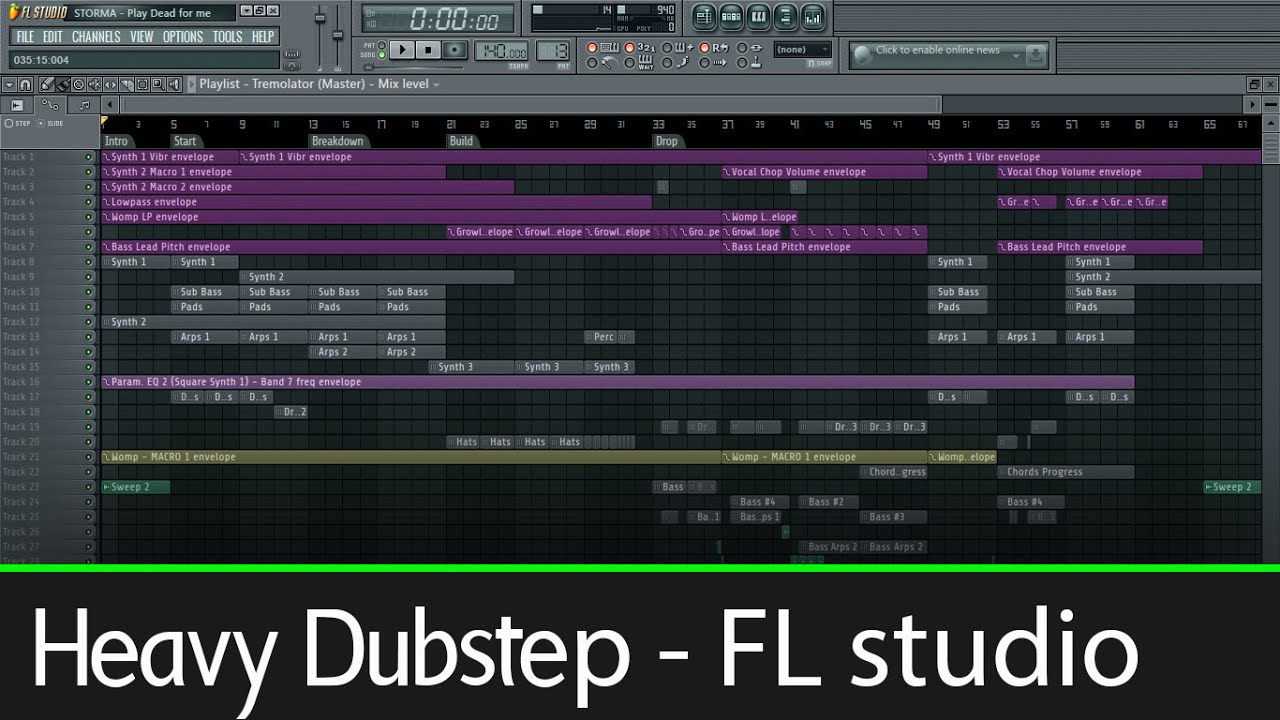
Task: Open the CHANNELS menu
Action: coord(96,37)
